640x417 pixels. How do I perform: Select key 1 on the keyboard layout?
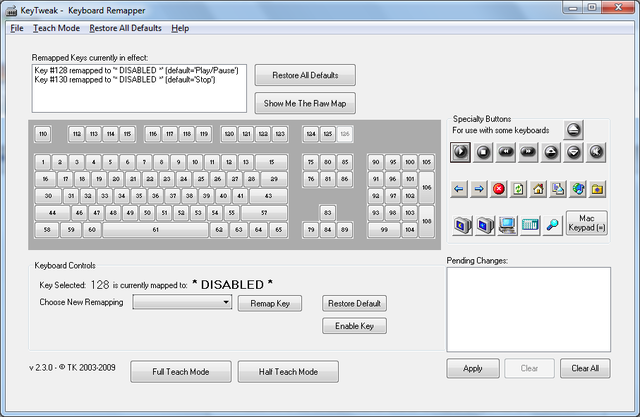point(43,162)
